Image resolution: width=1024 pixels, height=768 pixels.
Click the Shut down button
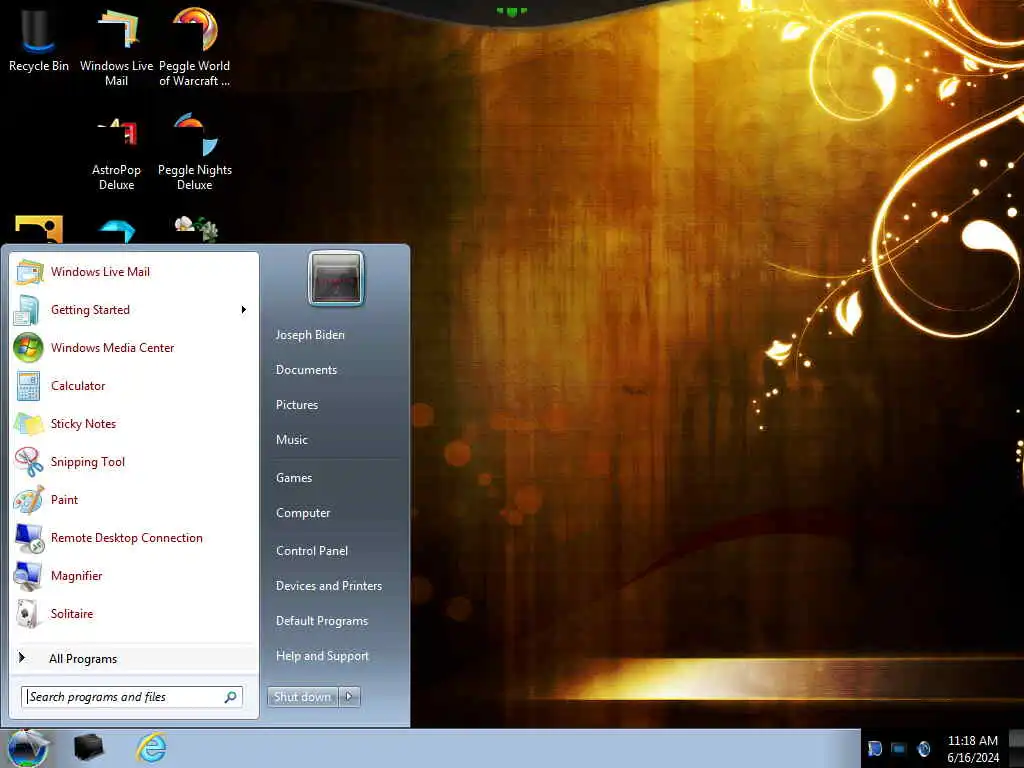302,697
